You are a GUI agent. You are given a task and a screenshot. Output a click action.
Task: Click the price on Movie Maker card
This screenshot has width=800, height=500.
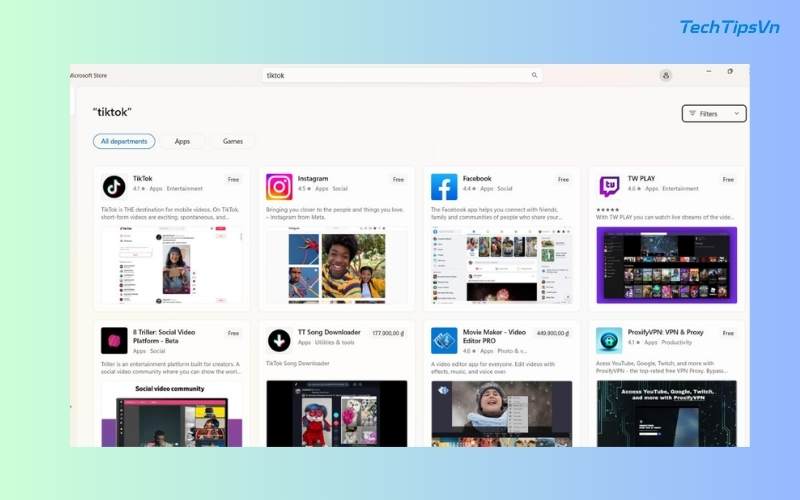(553, 333)
